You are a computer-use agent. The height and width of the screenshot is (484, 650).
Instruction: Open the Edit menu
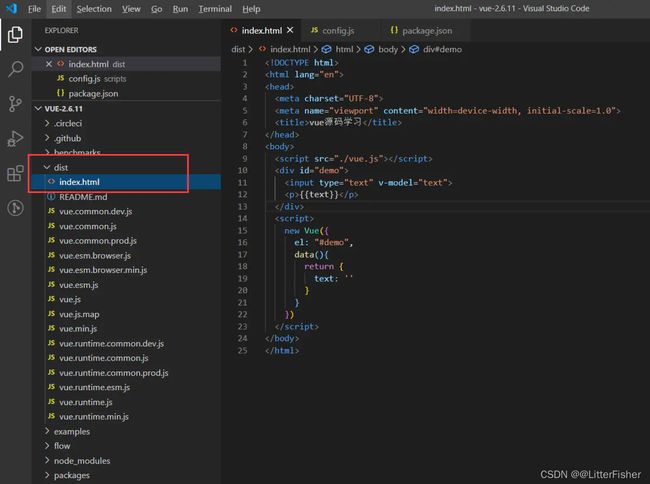[x=58, y=9]
